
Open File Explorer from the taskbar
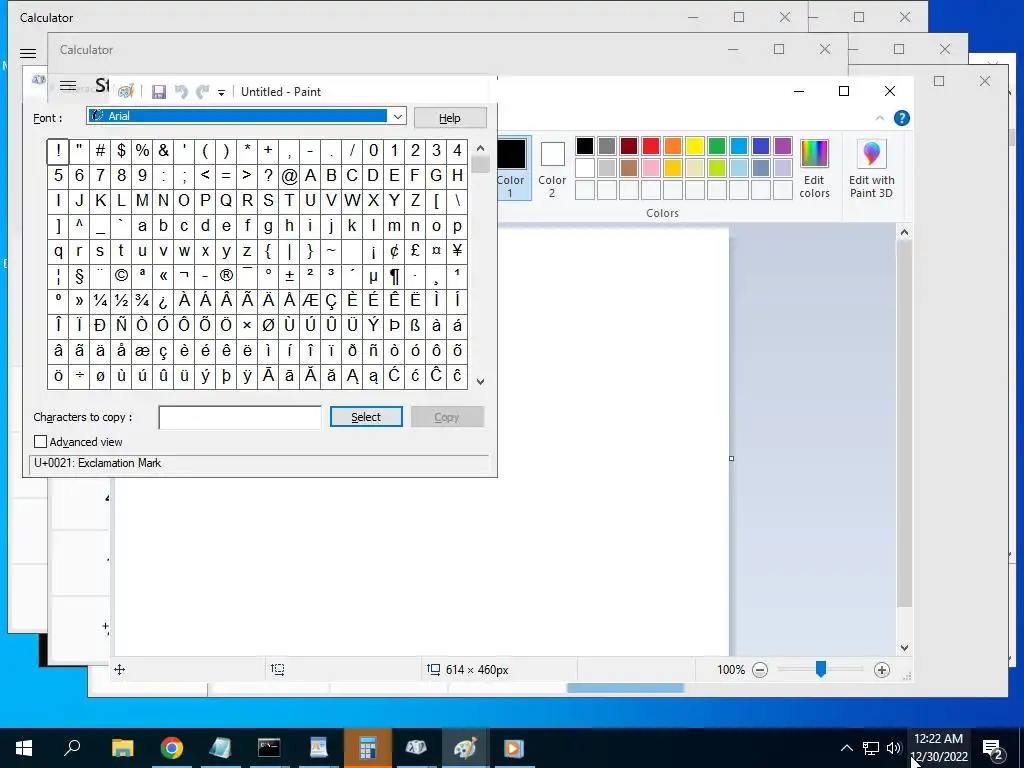122,748
